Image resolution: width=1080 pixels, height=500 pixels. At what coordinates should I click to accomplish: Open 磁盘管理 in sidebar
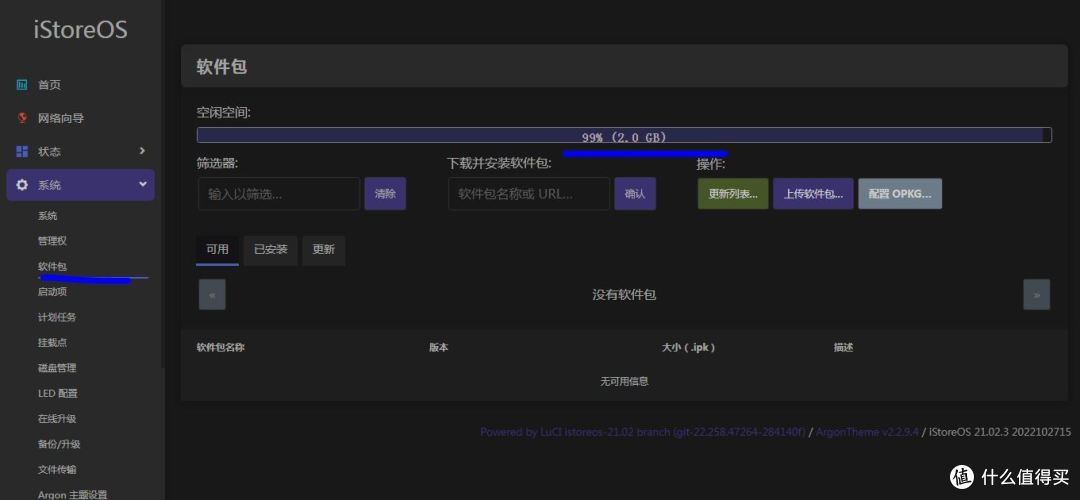(57, 368)
